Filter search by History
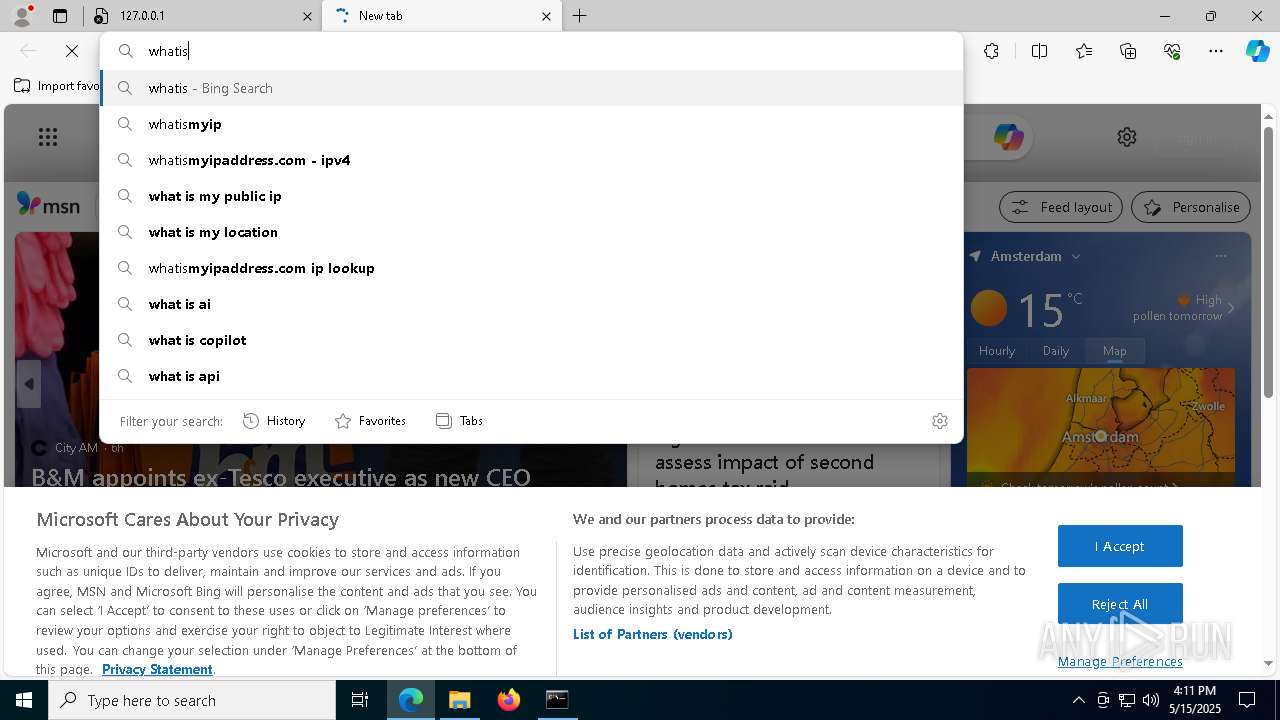This screenshot has width=1280, height=720. coord(274,421)
